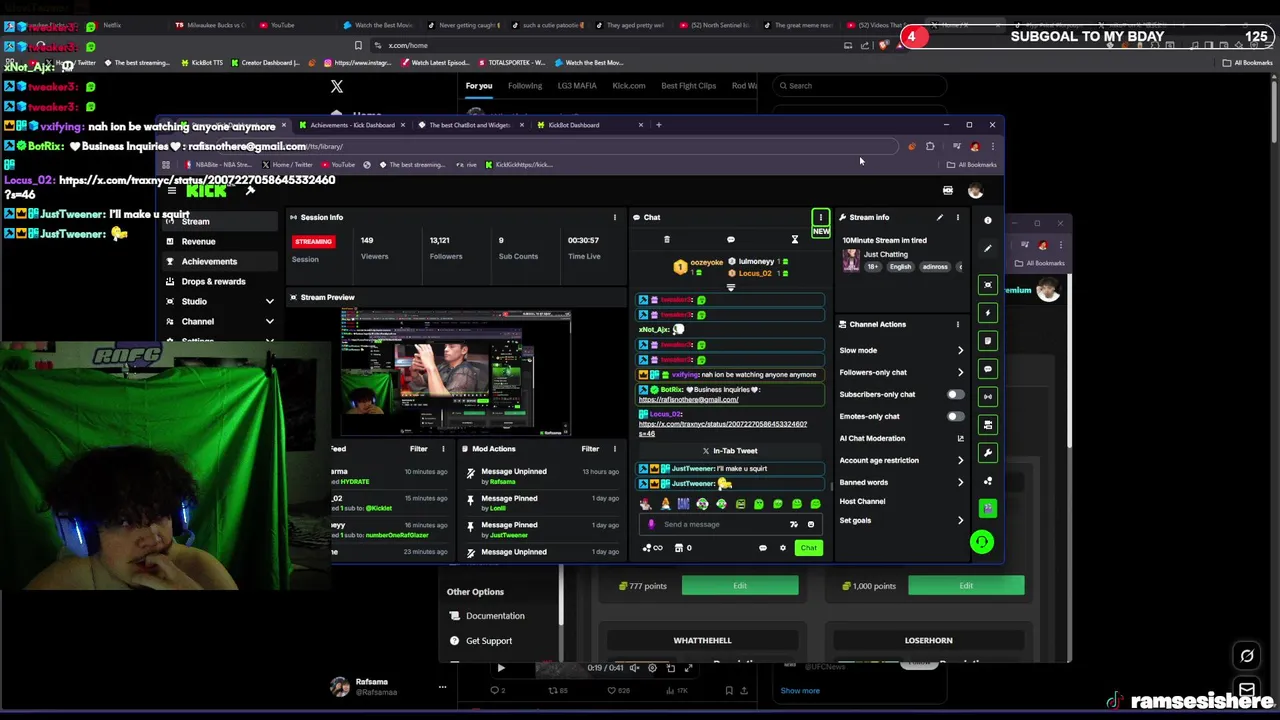Expand the Channel sidebar section
Screen dimensions: 1280x720
(269, 321)
